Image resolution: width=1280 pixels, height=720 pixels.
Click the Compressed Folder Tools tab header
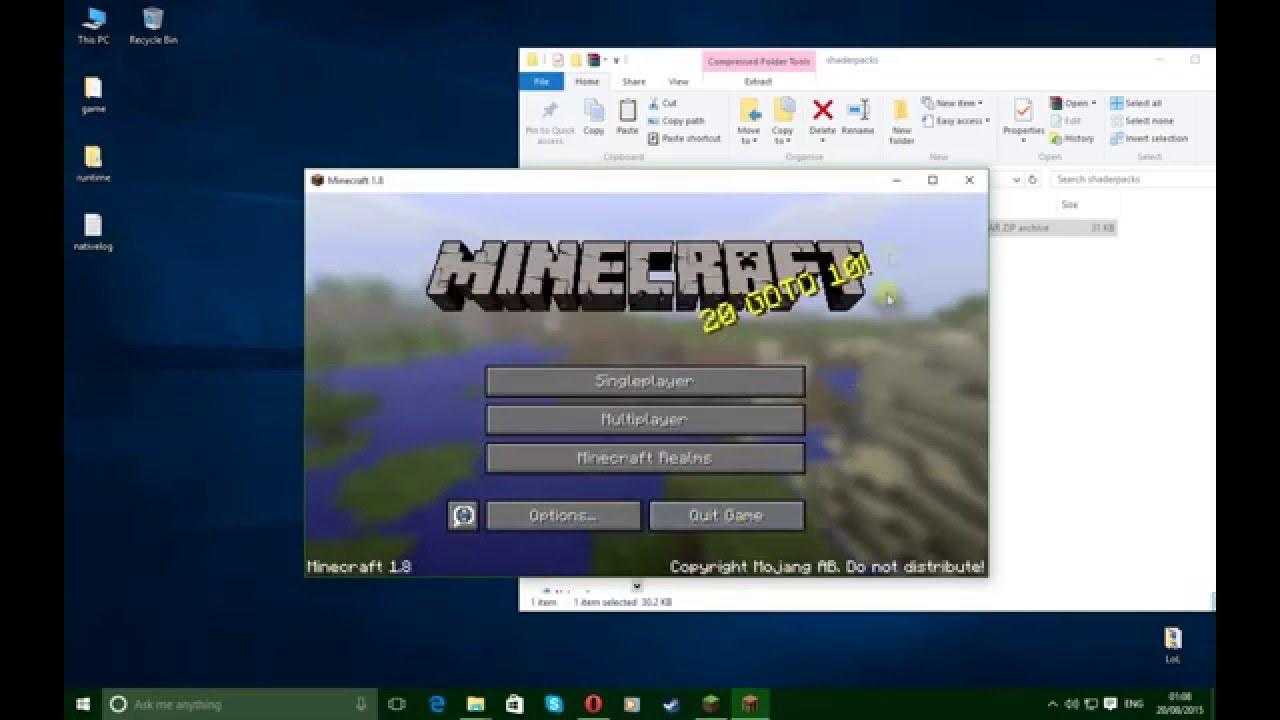click(x=759, y=61)
